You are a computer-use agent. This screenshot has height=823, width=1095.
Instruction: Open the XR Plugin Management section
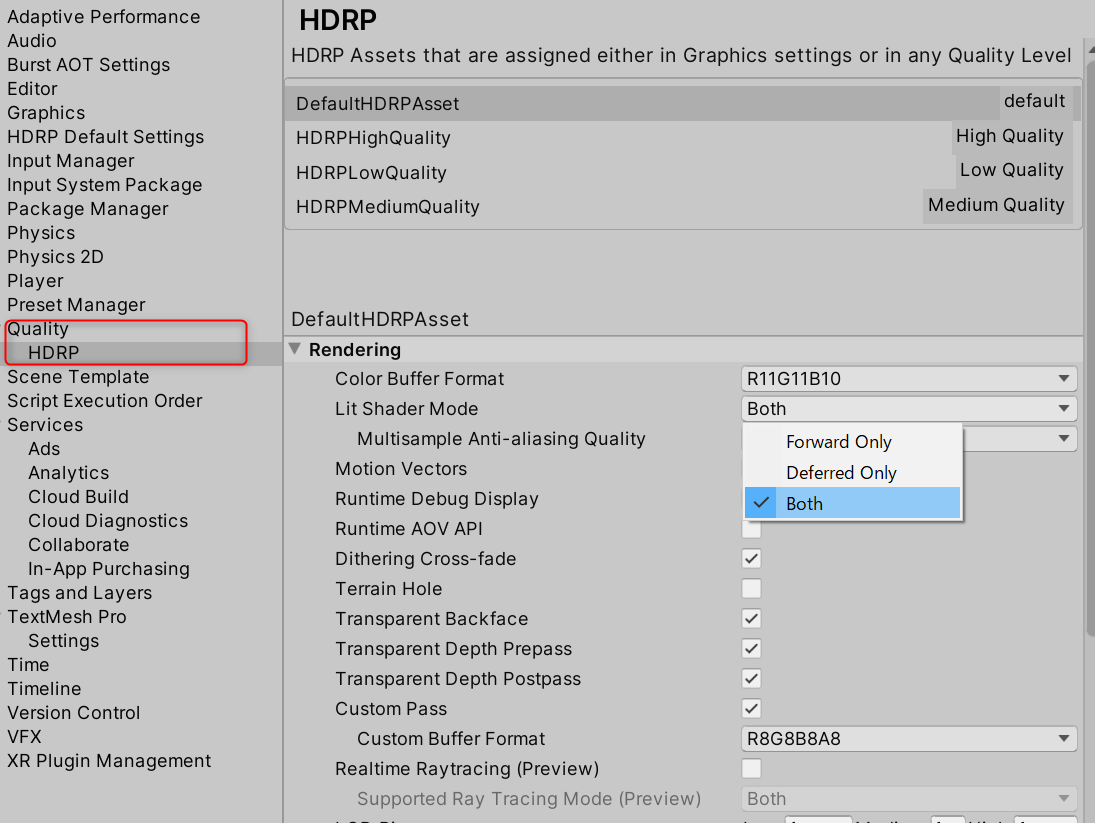(x=109, y=760)
